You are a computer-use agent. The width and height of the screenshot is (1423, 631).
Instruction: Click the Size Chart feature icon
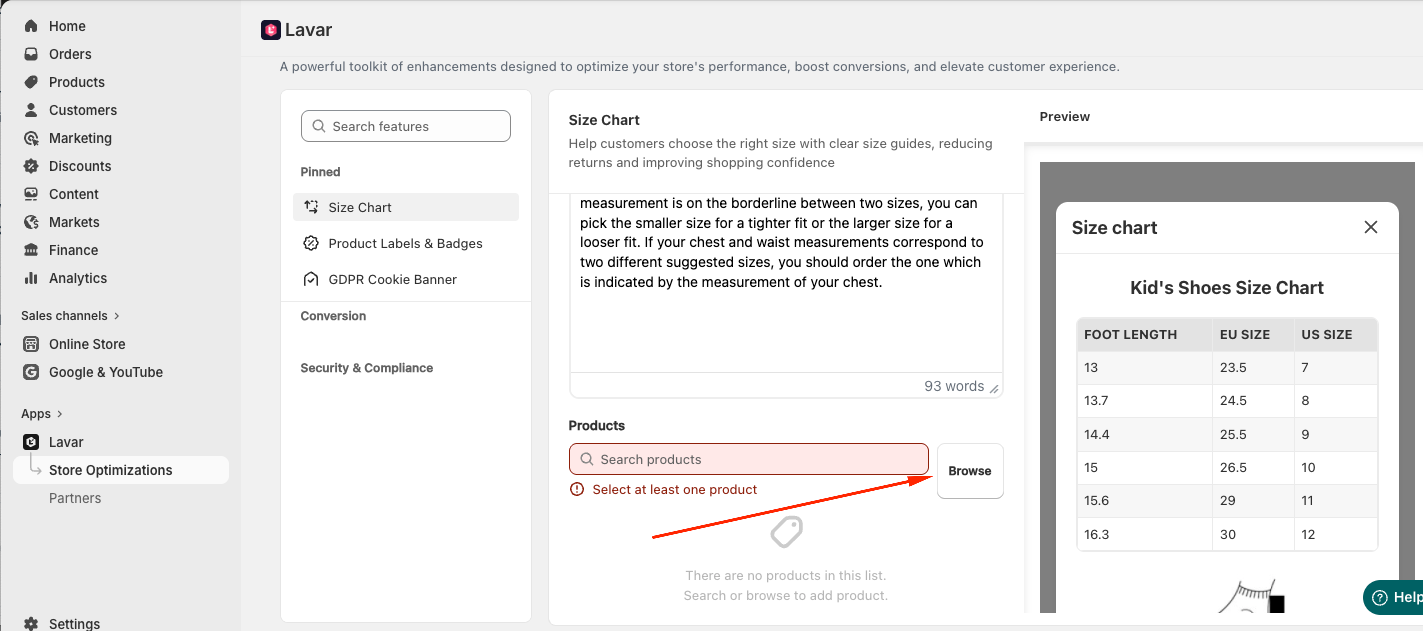[x=311, y=207]
